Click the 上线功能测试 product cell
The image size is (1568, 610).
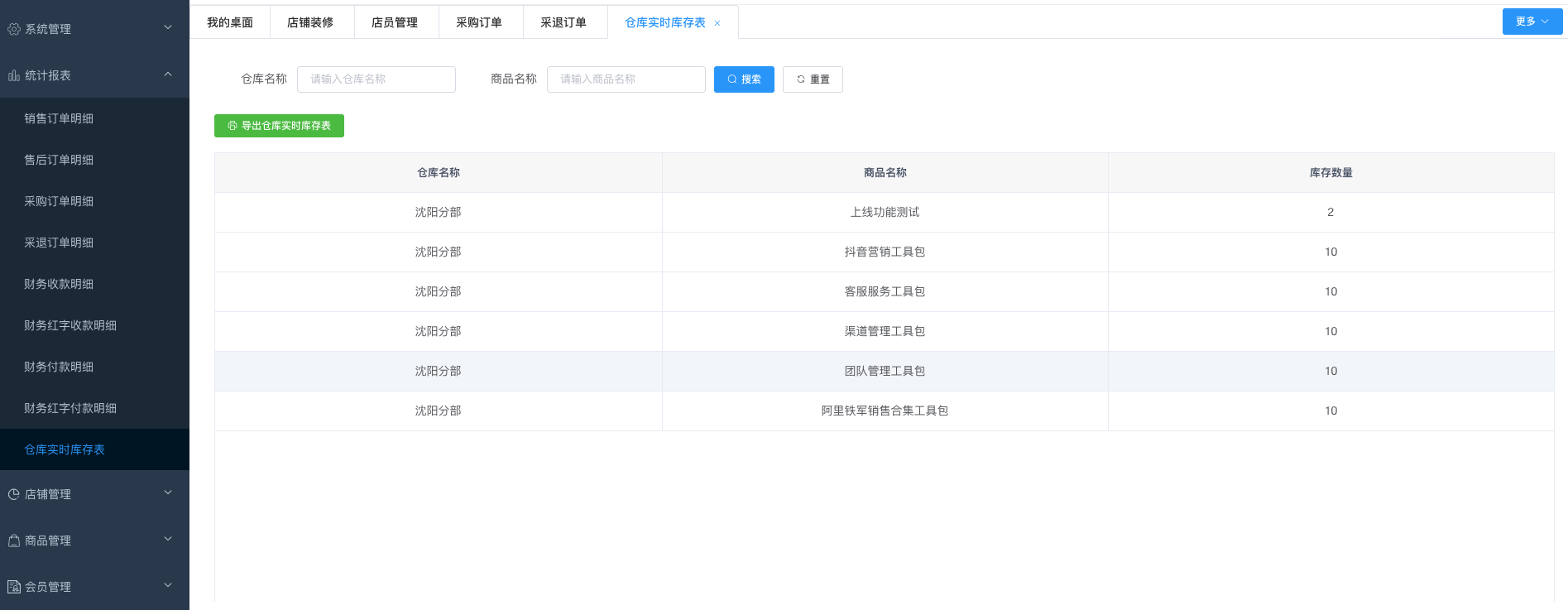coord(885,213)
